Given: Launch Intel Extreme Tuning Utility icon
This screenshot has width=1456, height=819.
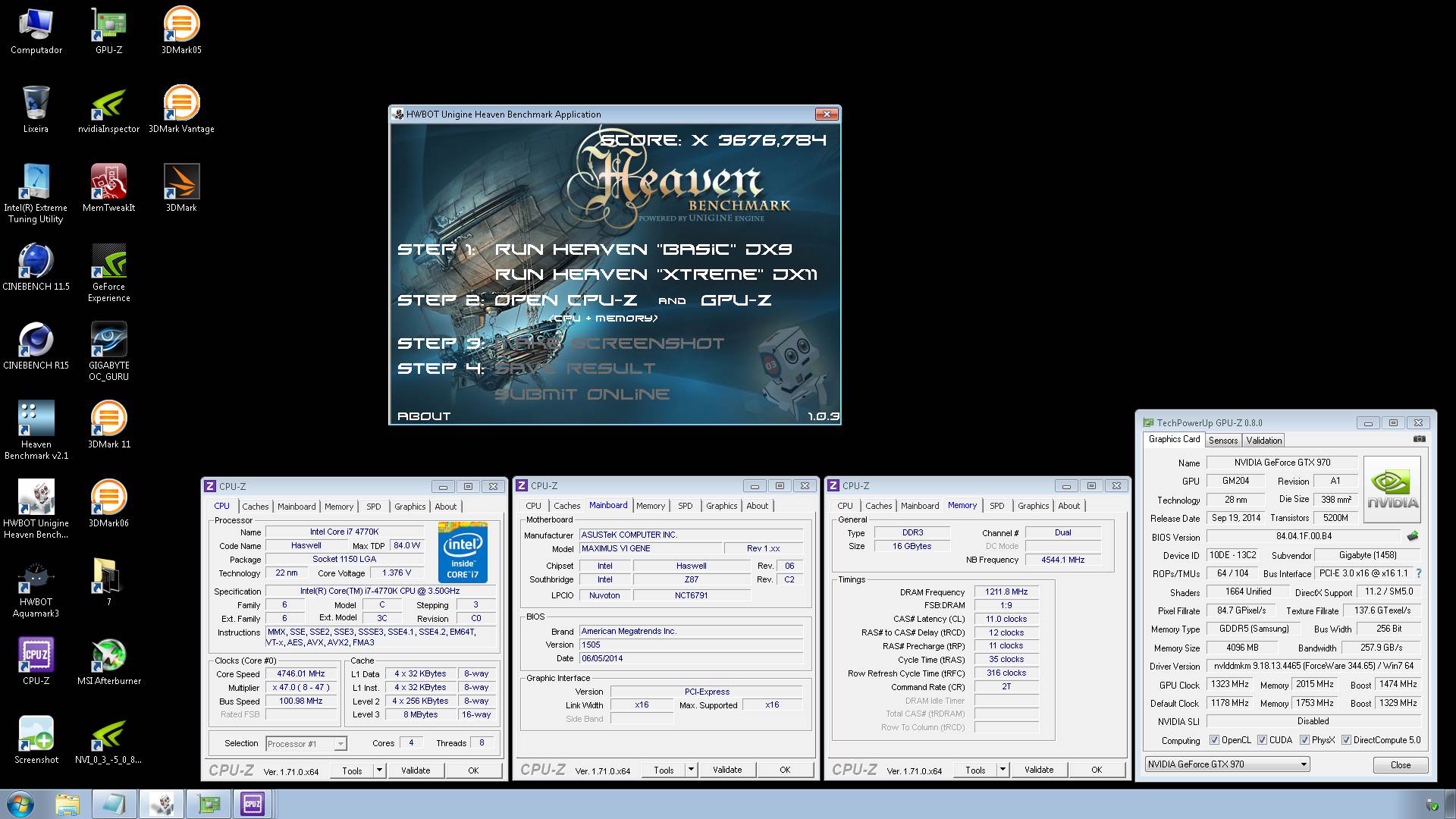Looking at the screenshot, I should click(36, 193).
